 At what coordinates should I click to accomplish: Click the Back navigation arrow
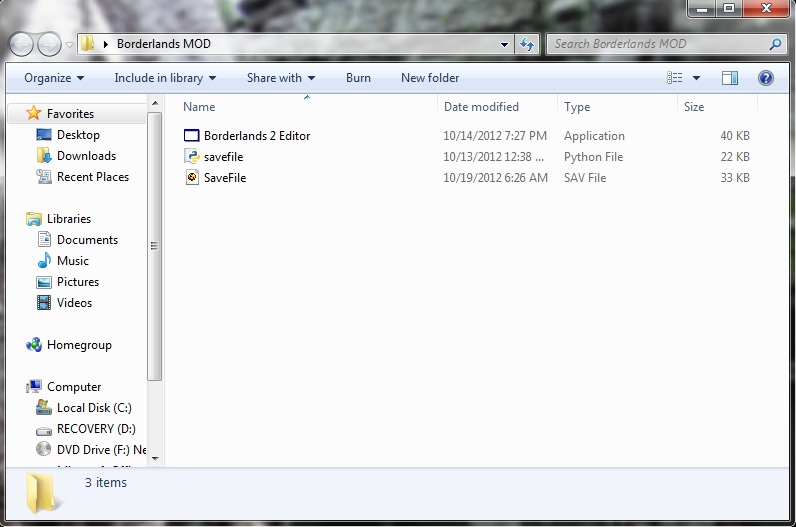pyautogui.click(x=22, y=44)
